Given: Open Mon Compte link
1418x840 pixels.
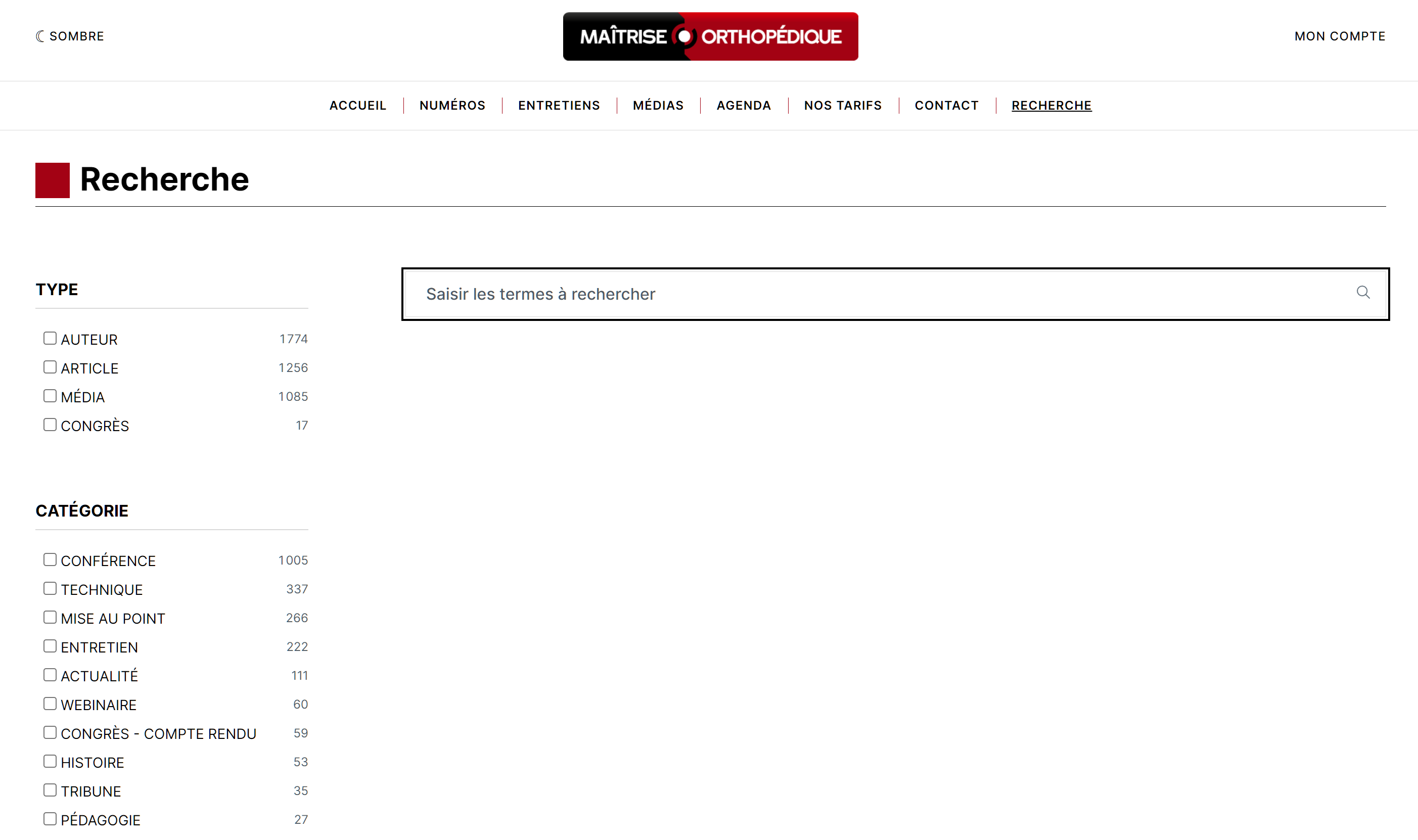Looking at the screenshot, I should [x=1339, y=36].
